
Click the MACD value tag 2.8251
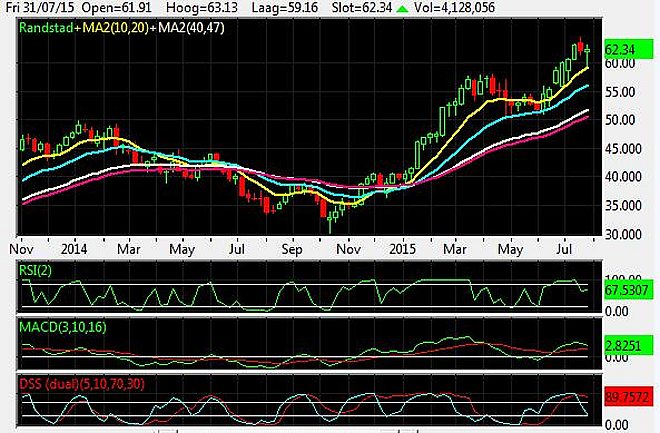coord(624,343)
